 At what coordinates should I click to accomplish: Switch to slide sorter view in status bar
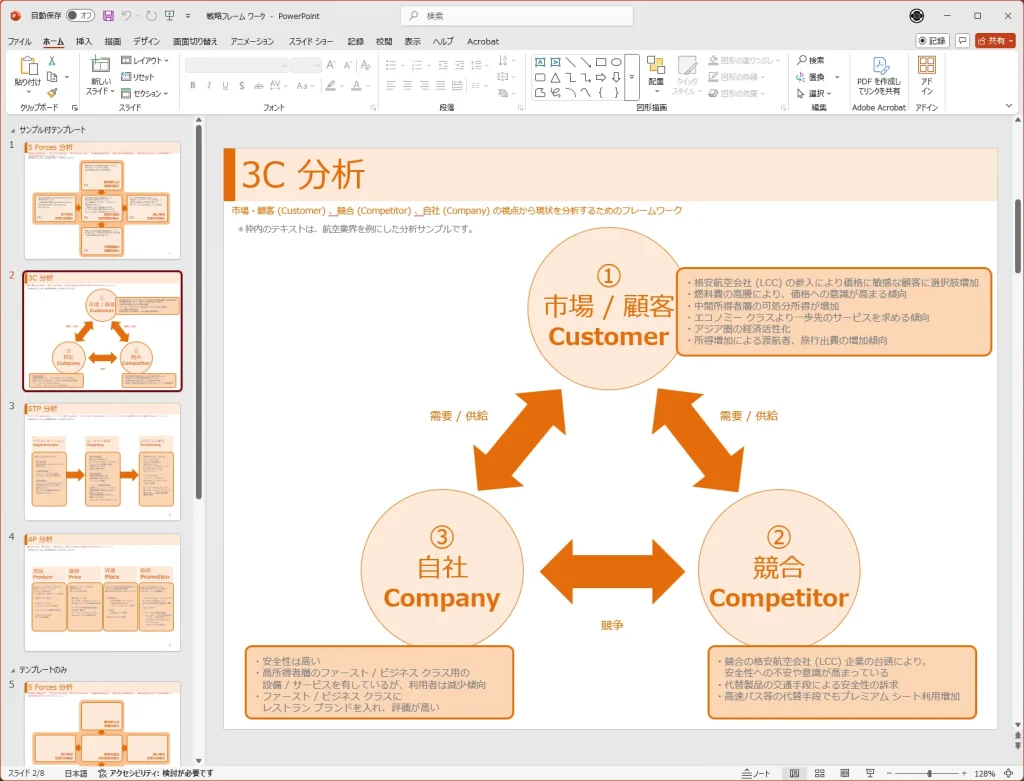[x=818, y=773]
